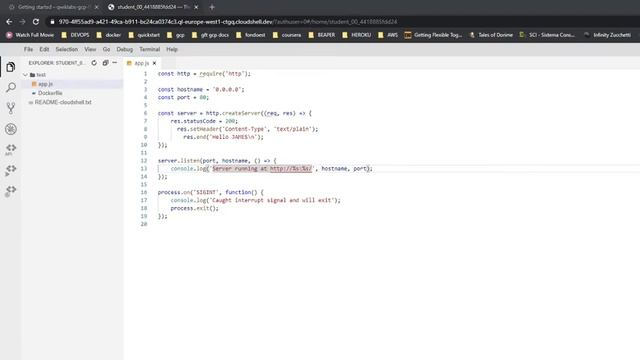Viewport: 640px width, 360px height.
Task: Open the Terminal menu
Action: 149,49
